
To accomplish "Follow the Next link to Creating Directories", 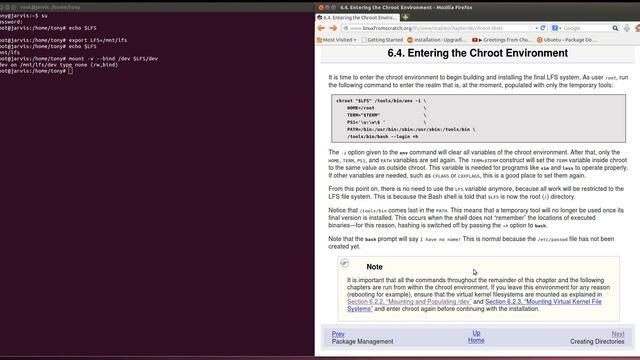I will tap(618, 334).
